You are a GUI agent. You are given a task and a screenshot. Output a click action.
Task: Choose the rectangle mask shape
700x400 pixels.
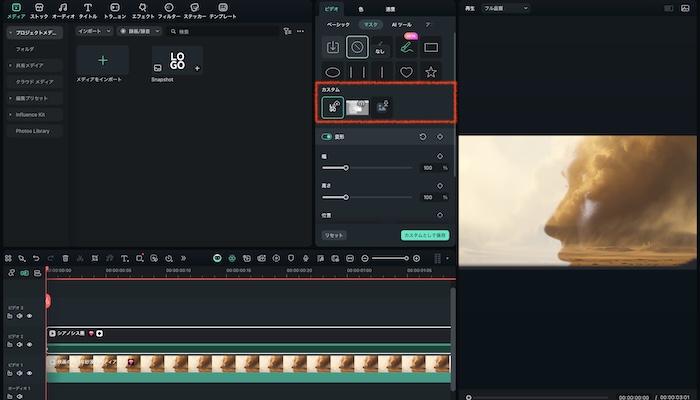point(431,46)
